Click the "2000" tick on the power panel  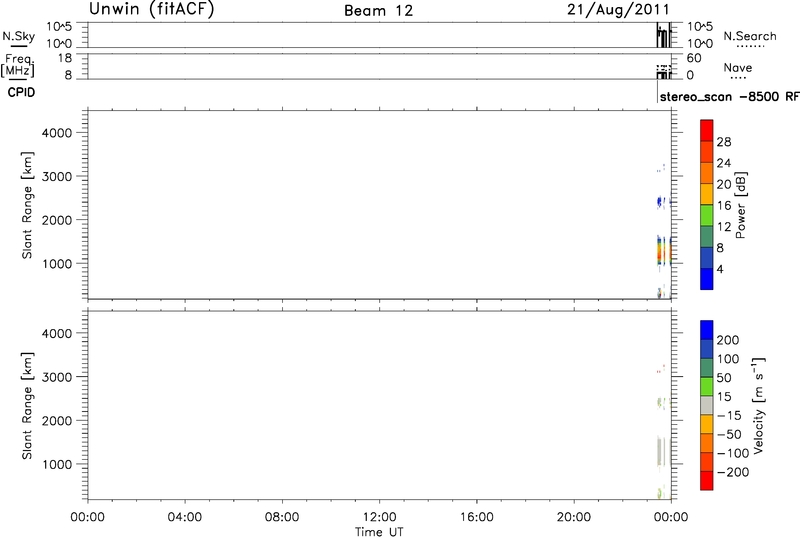pyautogui.click(x=56, y=220)
